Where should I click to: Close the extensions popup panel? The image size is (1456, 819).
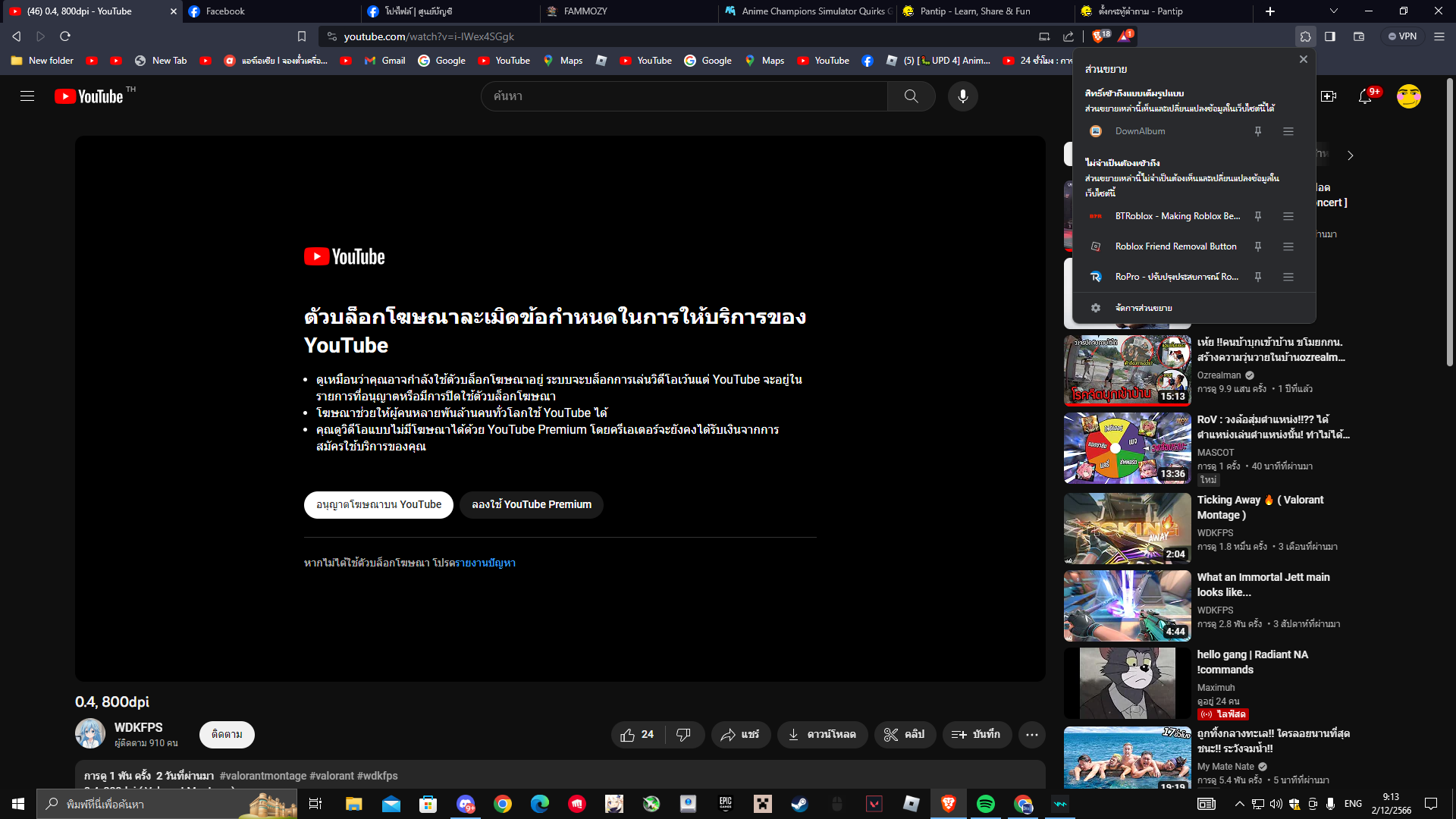1303,60
